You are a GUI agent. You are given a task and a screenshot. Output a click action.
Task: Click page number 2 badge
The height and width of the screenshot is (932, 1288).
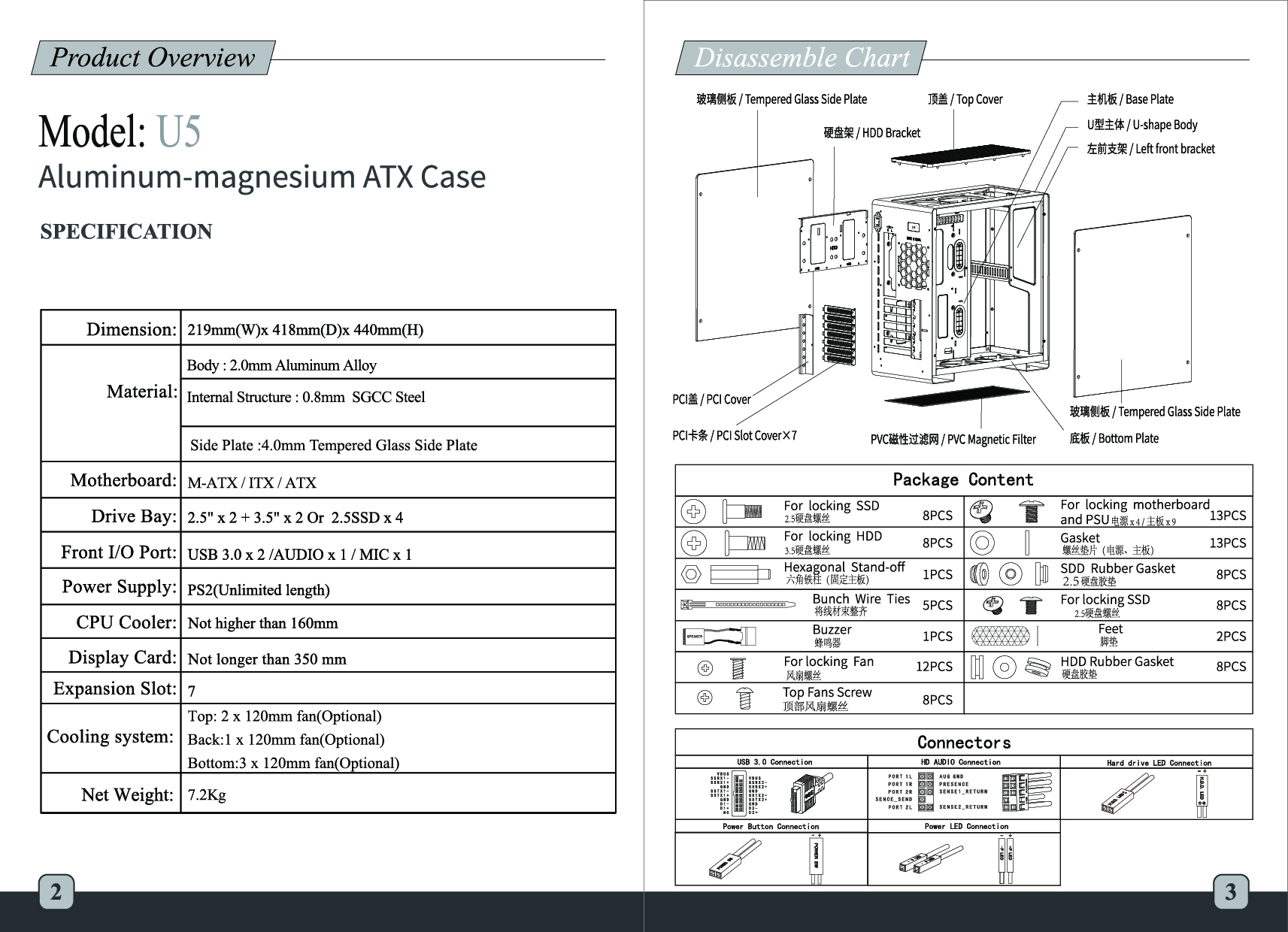(56, 891)
